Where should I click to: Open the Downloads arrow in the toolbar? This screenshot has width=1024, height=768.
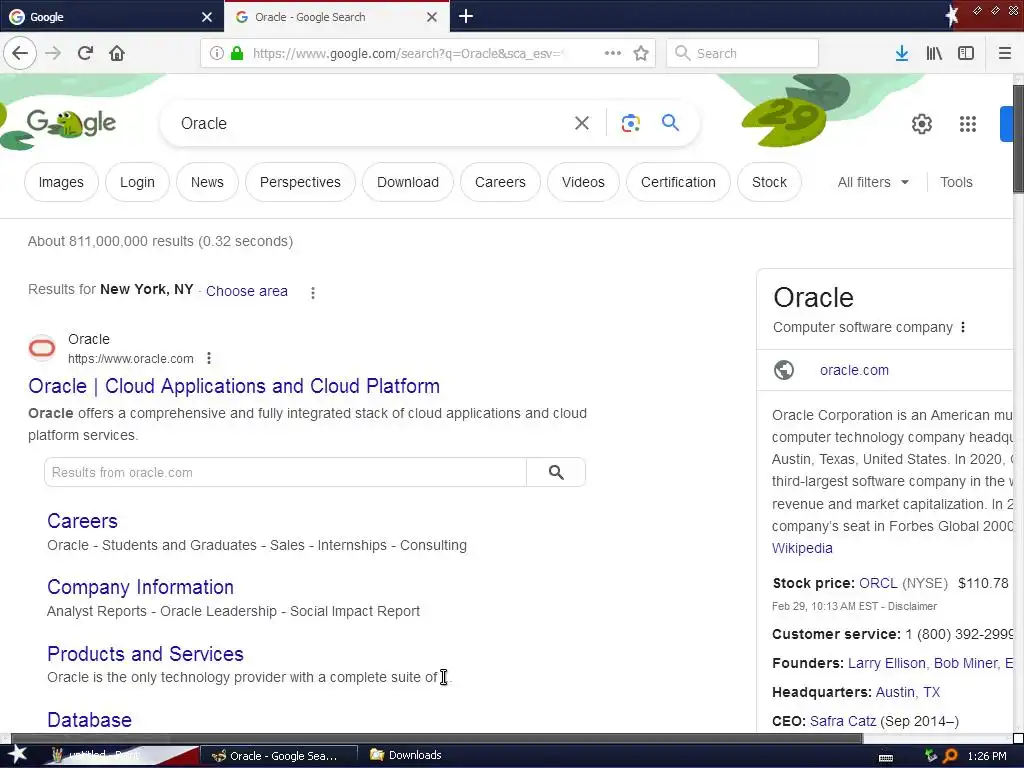pos(902,53)
